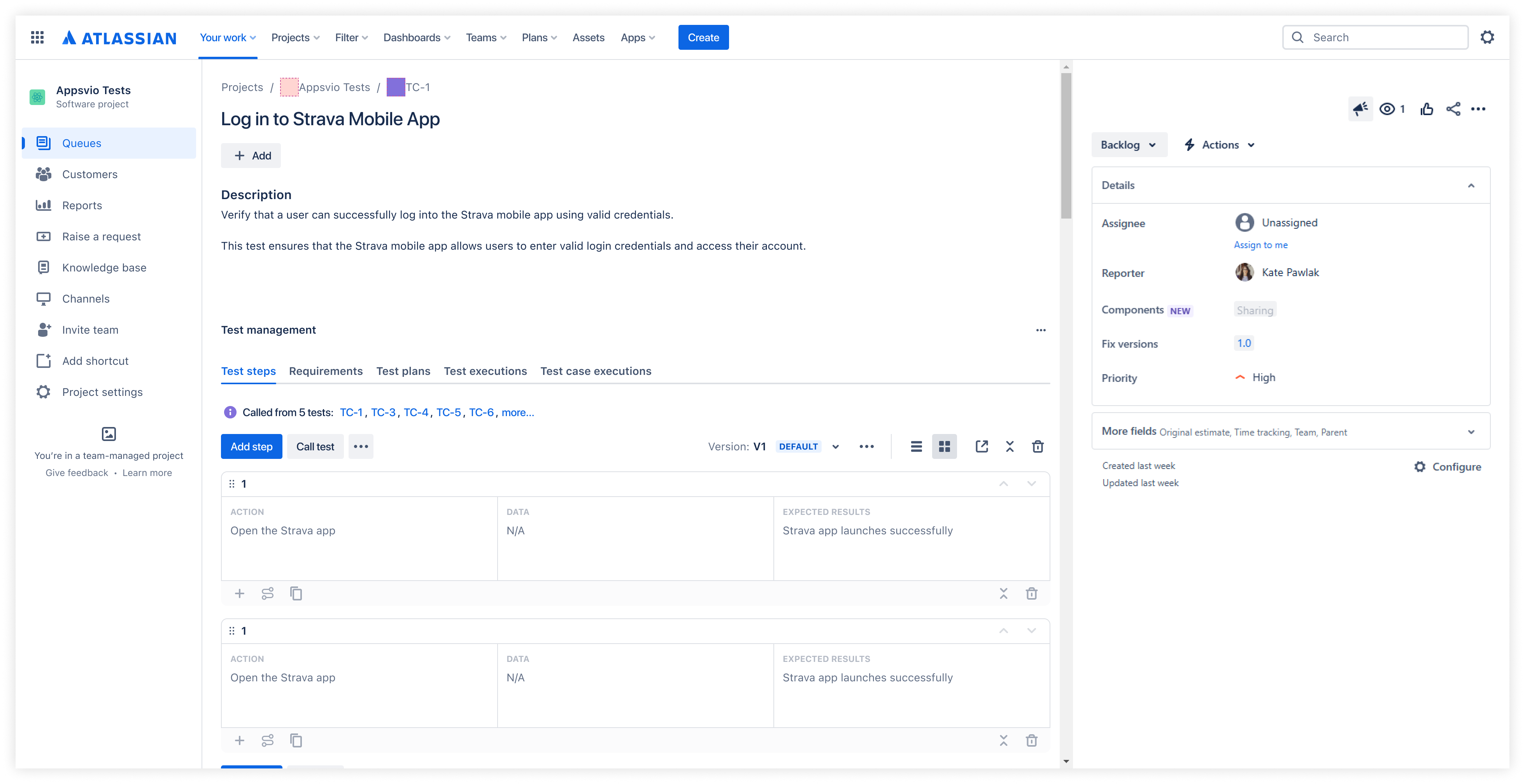
Task: Click the blue Create button
Action: click(703, 37)
